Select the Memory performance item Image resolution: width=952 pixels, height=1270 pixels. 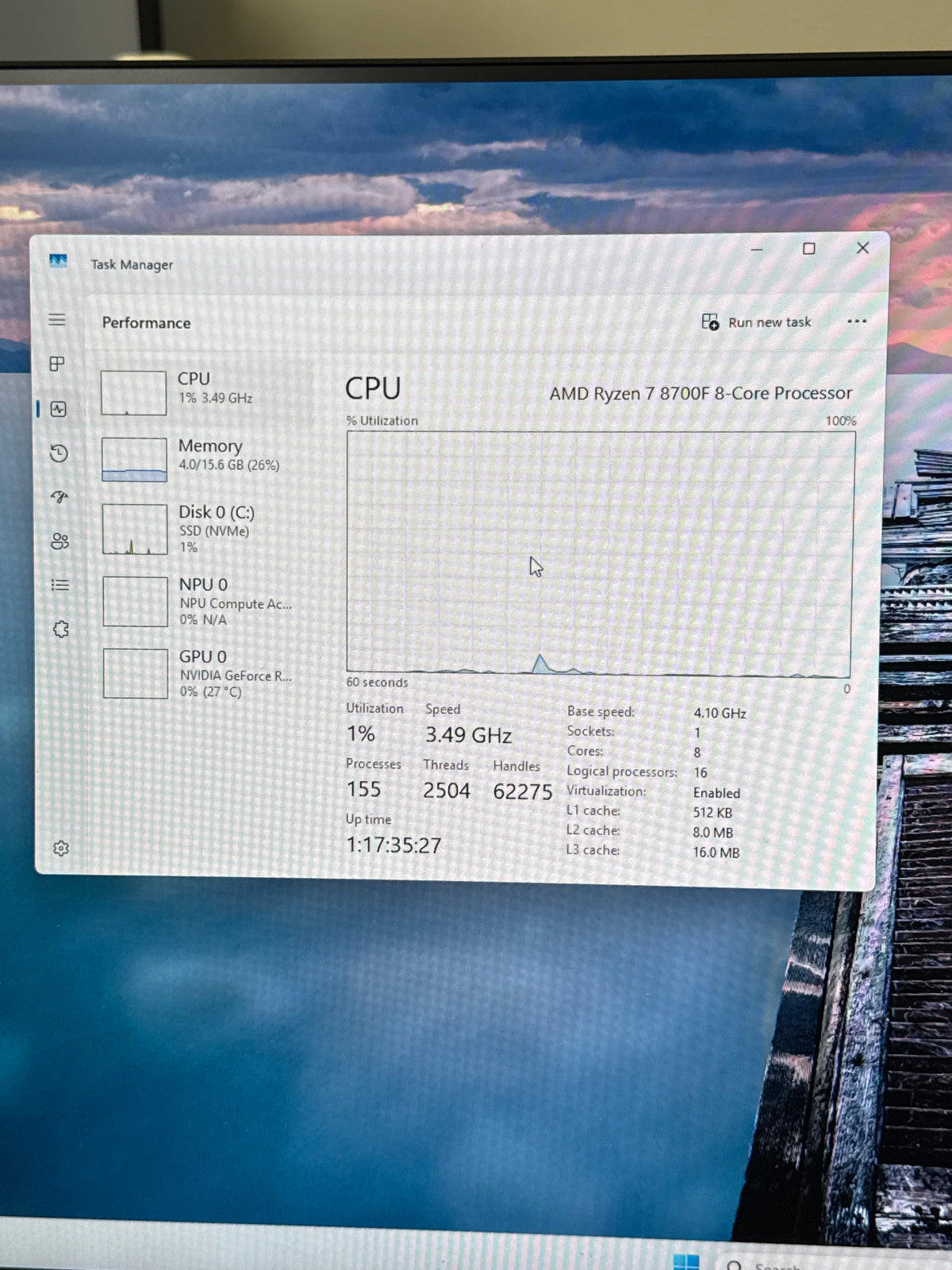(x=203, y=458)
